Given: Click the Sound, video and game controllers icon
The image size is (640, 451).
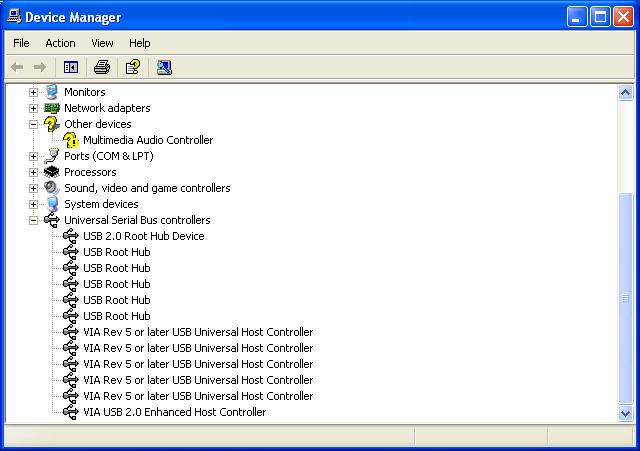Looking at the screenshot, I should point(52,188).
